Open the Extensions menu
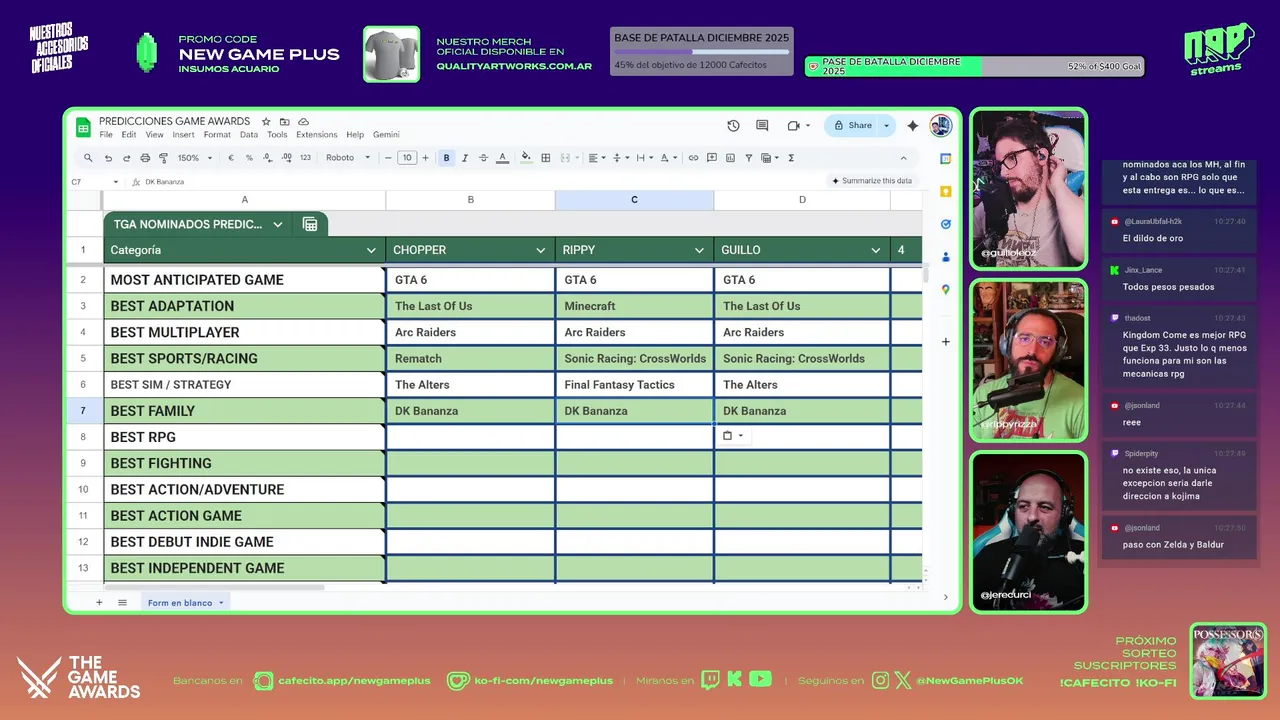This screenshot has width=1280, height=720. pyautogui.click(x=317, y=135)
